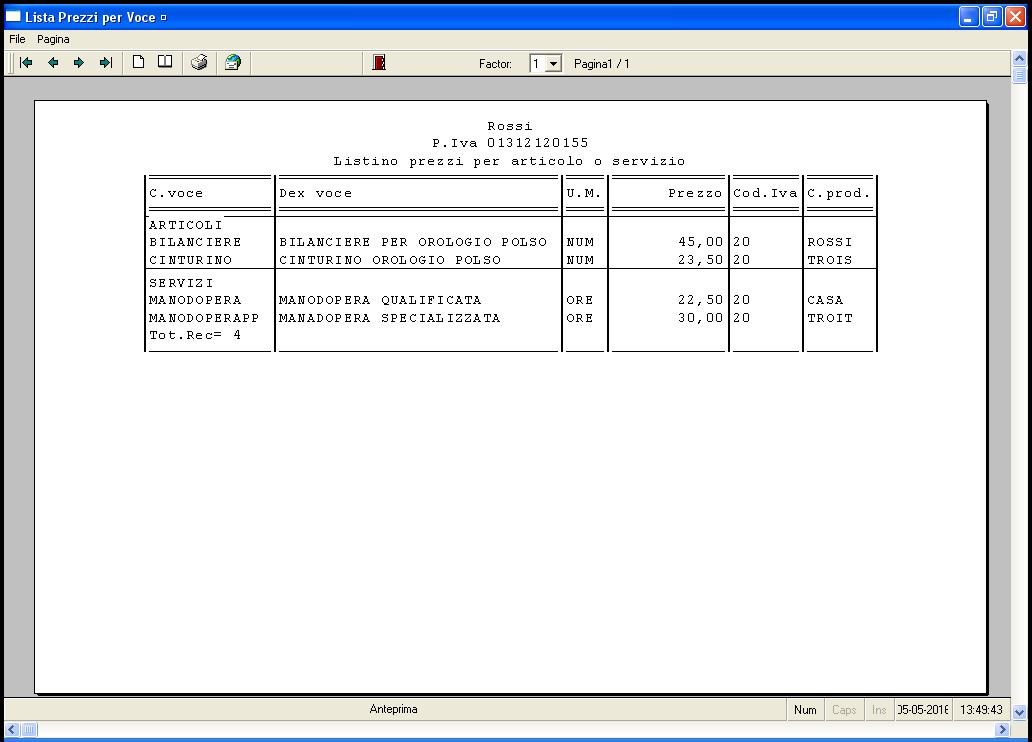Screen dimensions: 1032x742
Task: Click the price 30,00
Action: [700, 317]
